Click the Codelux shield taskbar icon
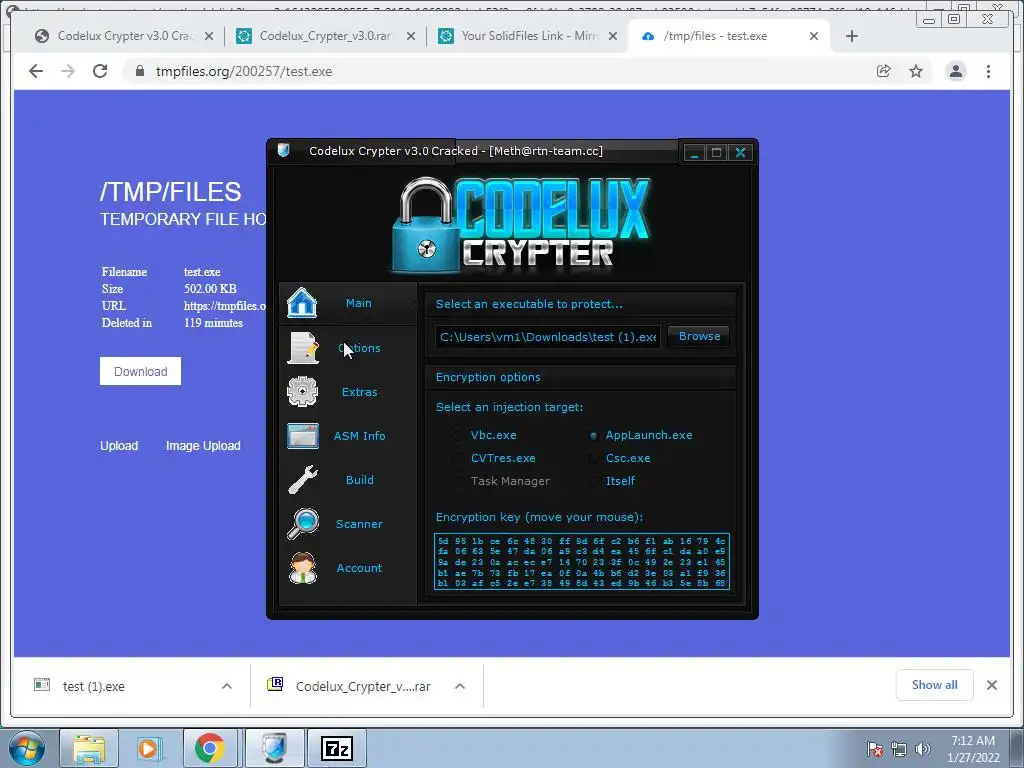The image size is (1024, 768). 275,748
